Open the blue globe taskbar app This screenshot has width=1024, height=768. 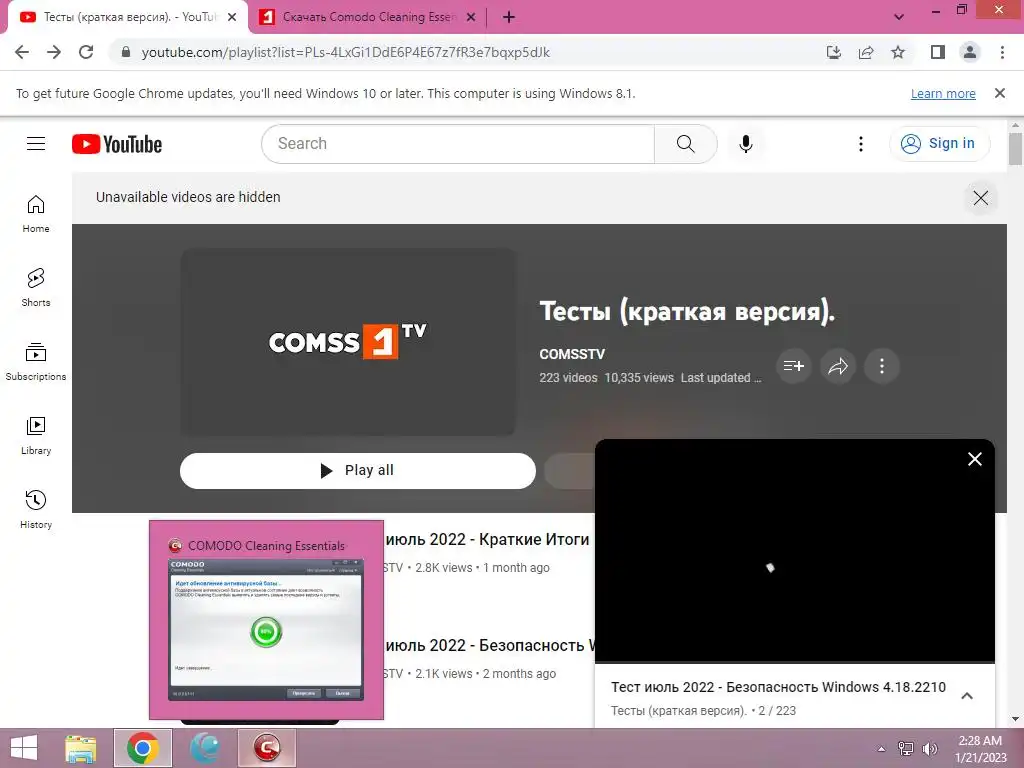(x=205, y=748)
